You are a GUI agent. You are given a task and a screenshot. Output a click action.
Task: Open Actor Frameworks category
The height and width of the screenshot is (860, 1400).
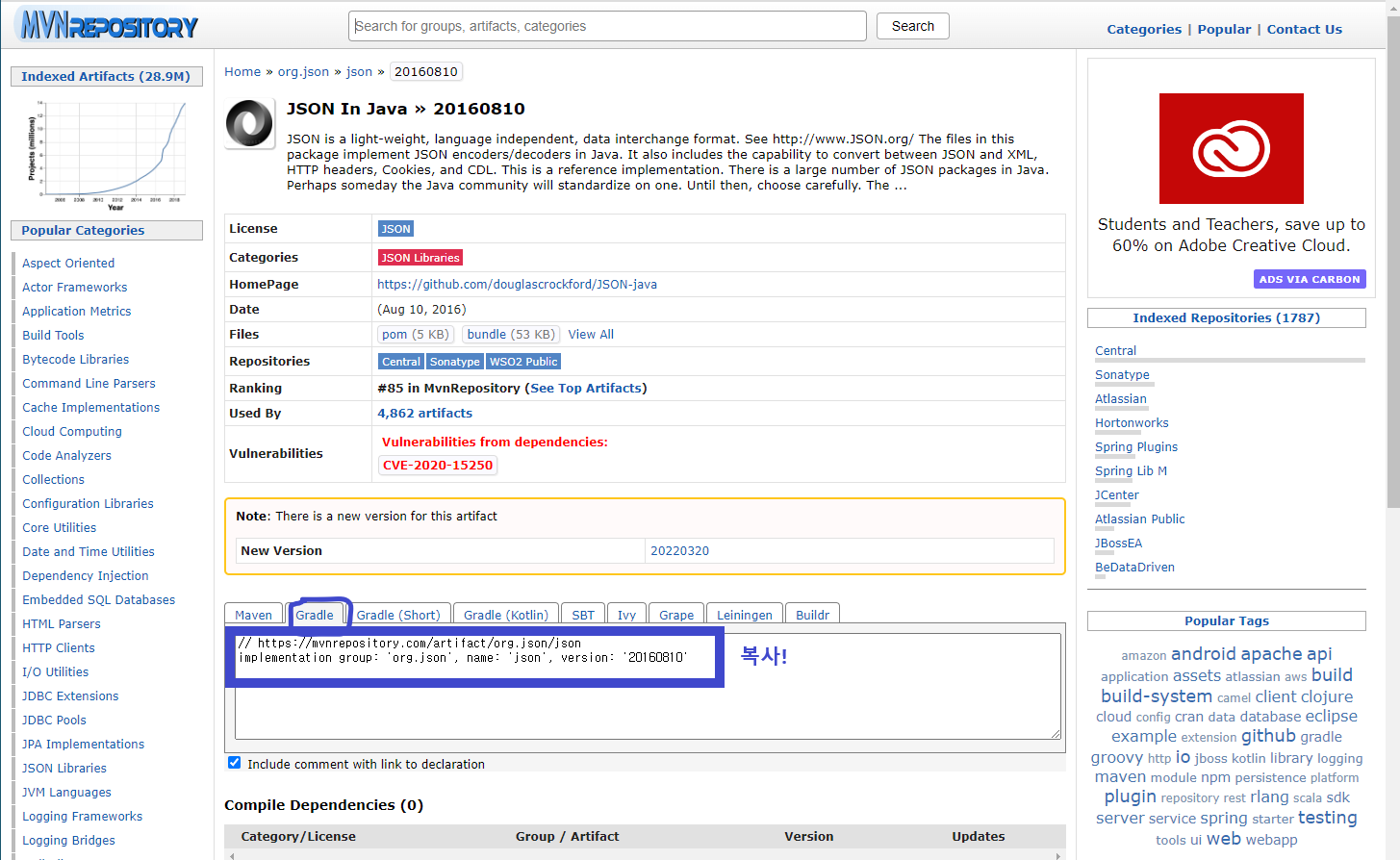[x=74, y=287]
